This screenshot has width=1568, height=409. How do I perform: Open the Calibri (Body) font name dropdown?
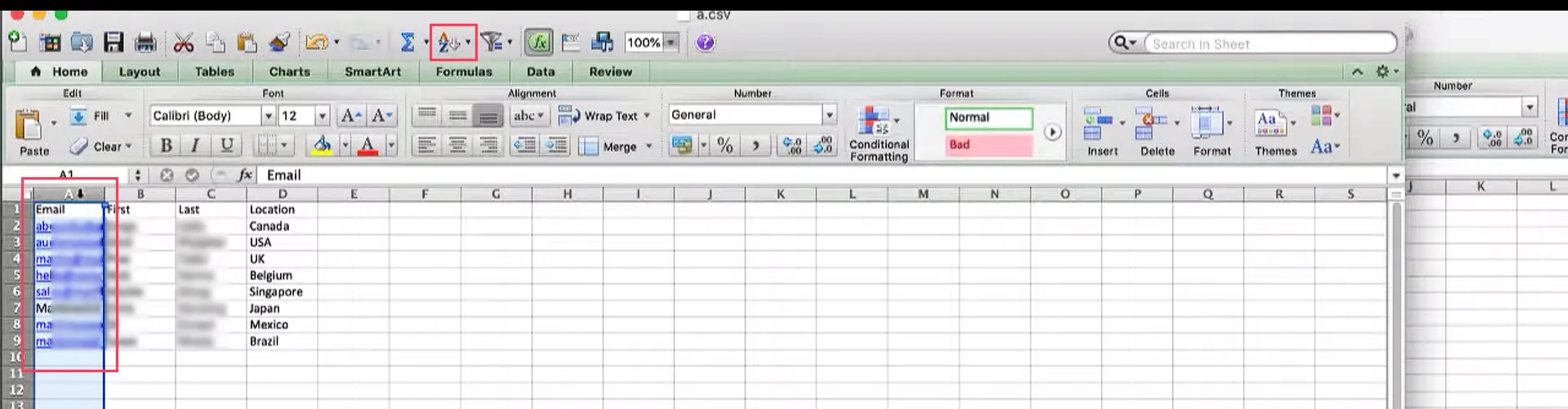point(267,116)
